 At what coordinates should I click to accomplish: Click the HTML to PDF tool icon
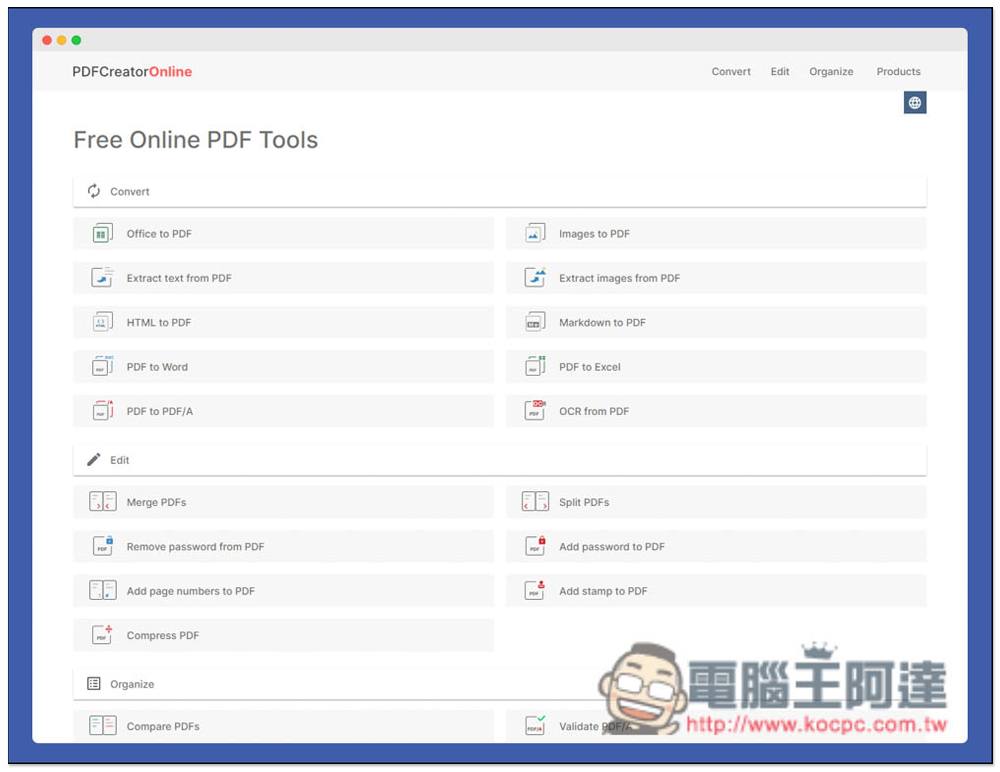click(x=102, y=322)
